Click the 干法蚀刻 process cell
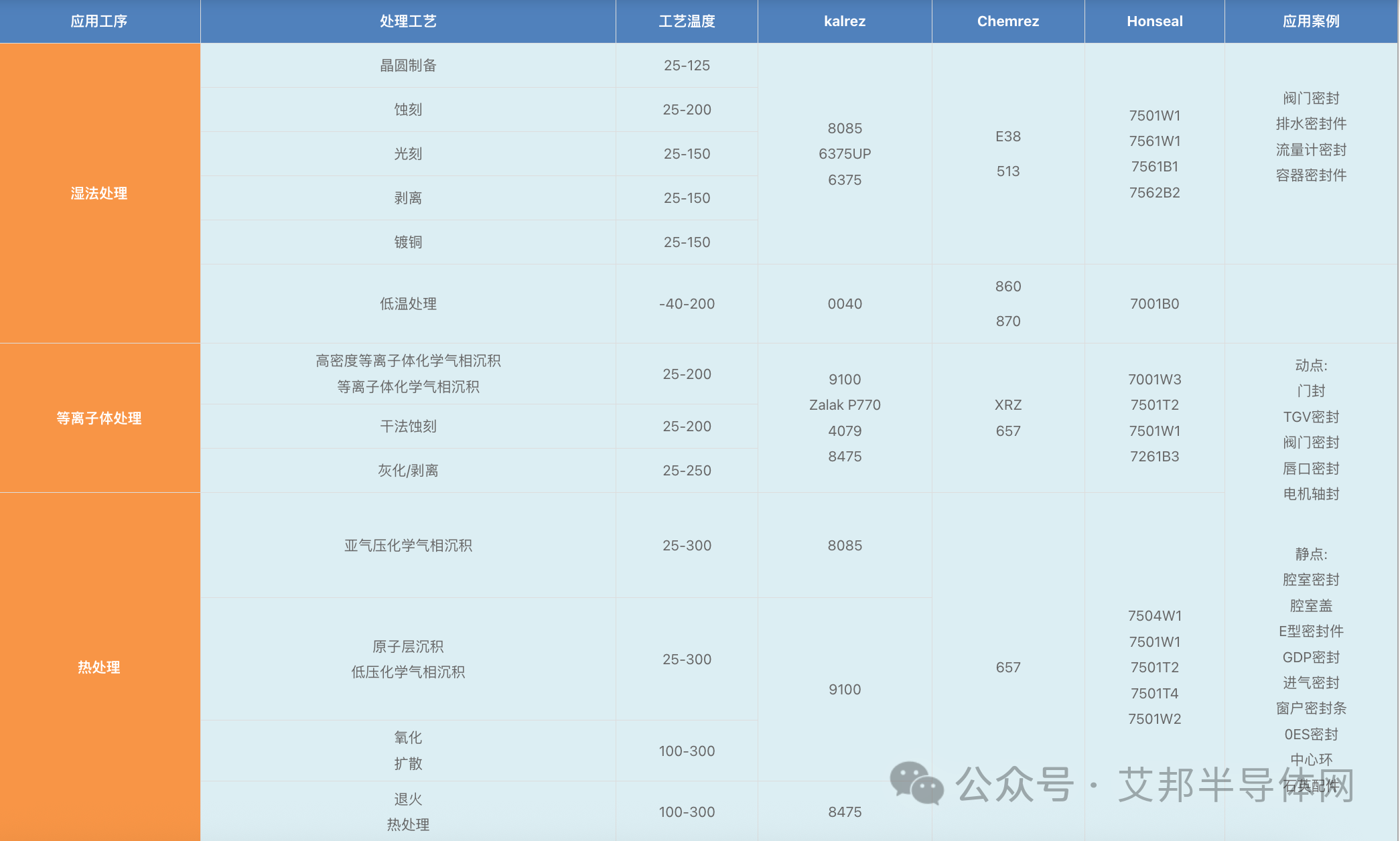This screenshot has height=841, width=1400. pos(408,427)
